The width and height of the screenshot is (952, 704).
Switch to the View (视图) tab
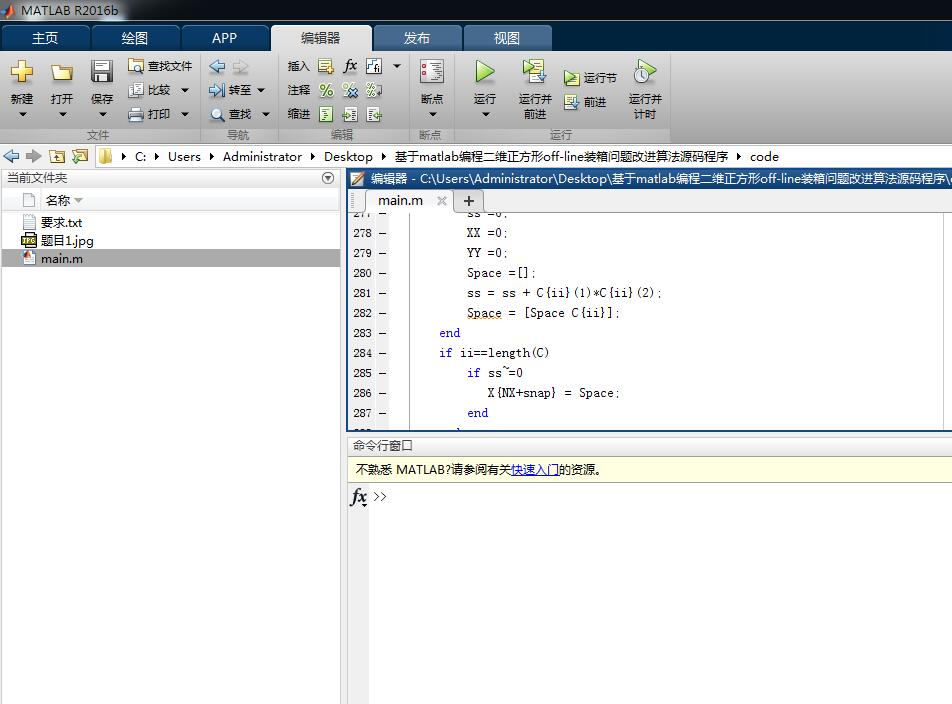[506, 38]
